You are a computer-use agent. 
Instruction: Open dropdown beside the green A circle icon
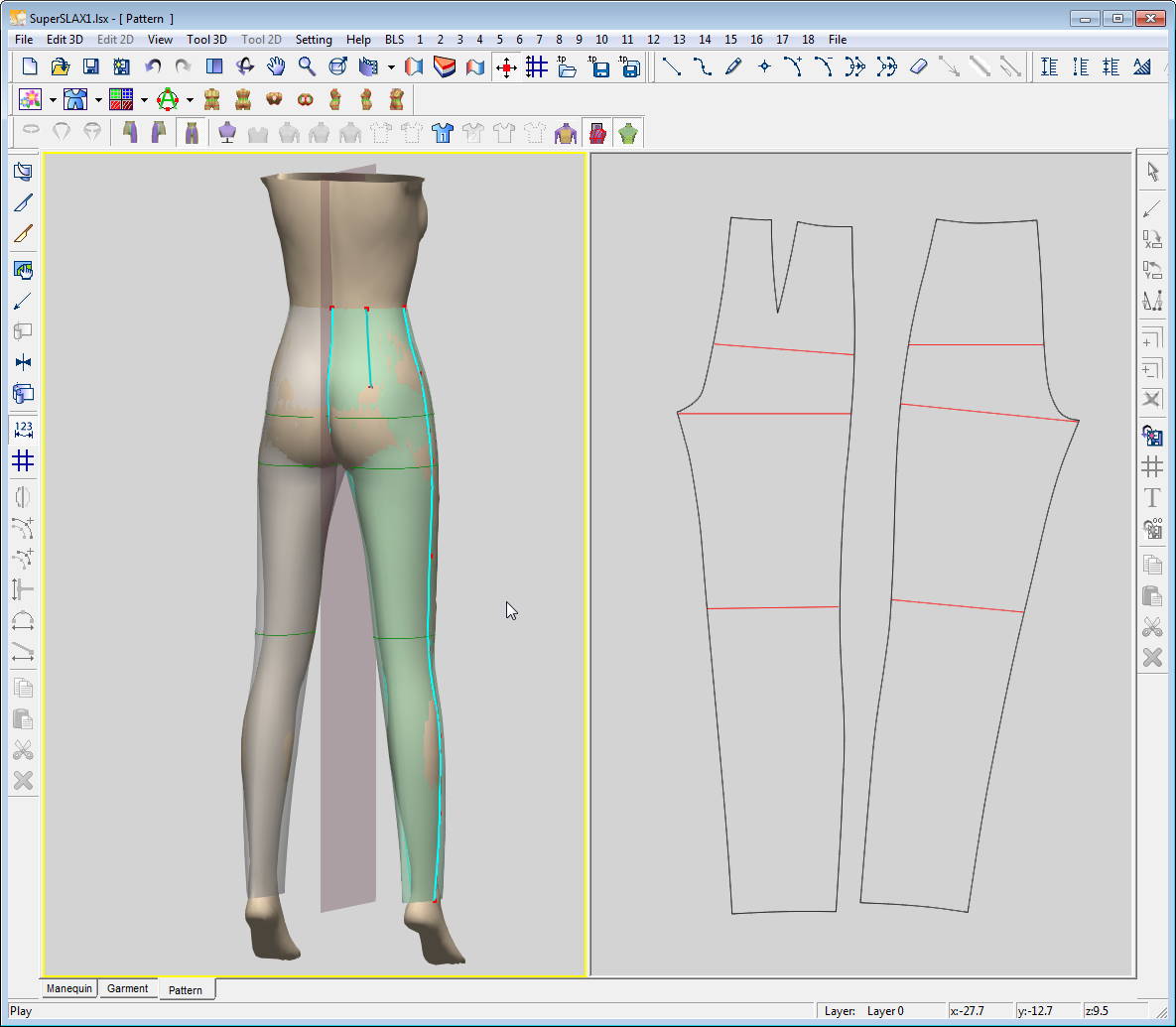click(190, 99)
